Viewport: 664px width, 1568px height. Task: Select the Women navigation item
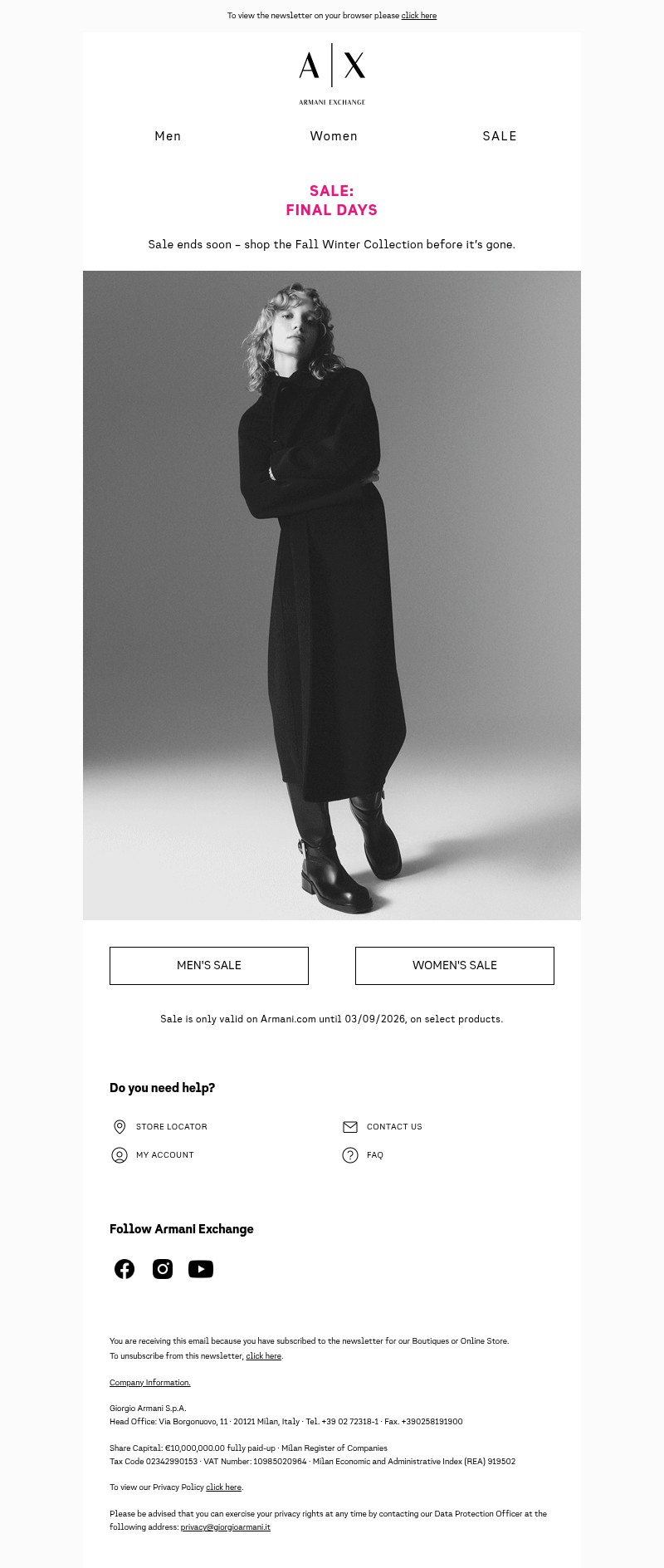click(x=334, y=136)
